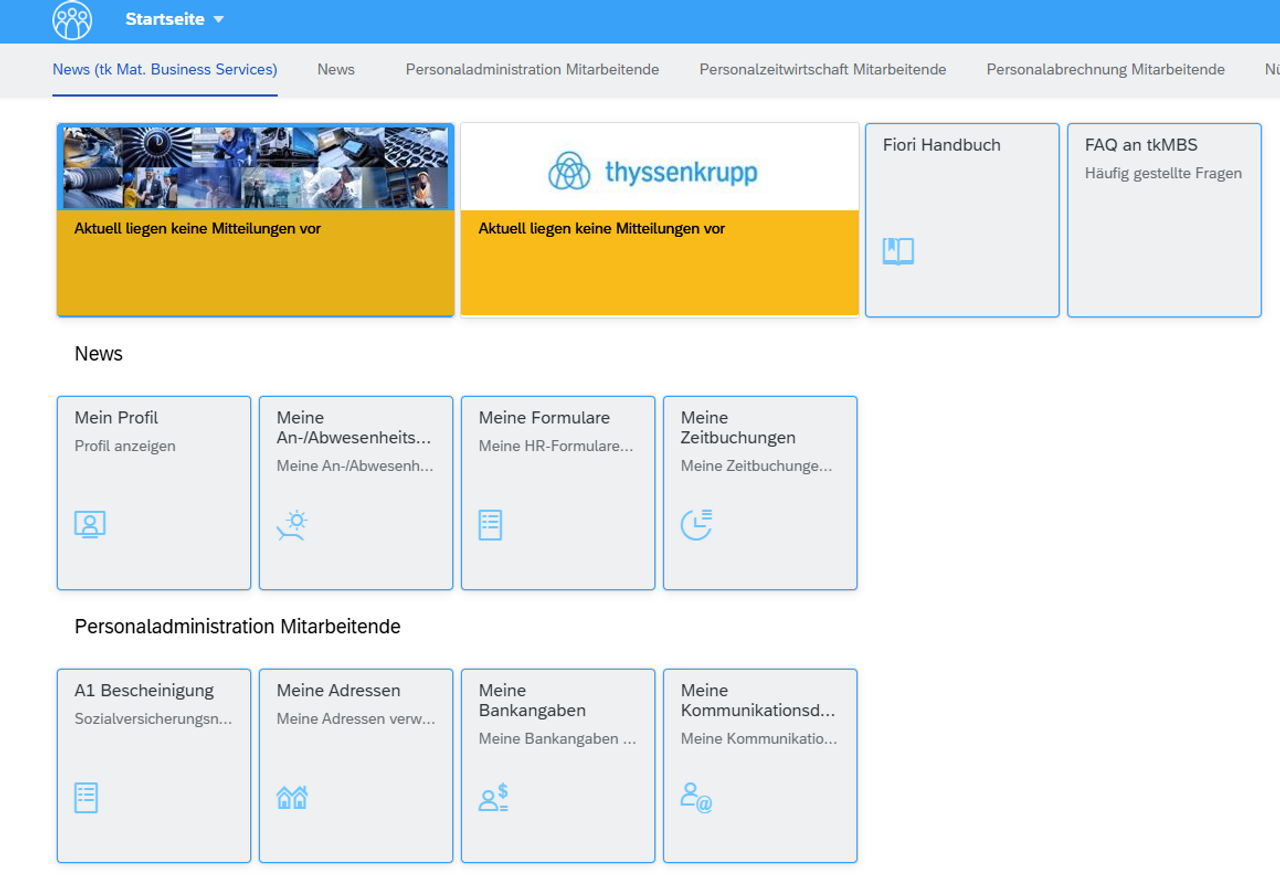This screenshot has height=885, width=1280.
Task: Click the form icon on Meine Formulare tile
Action: (x=490, y=525)
